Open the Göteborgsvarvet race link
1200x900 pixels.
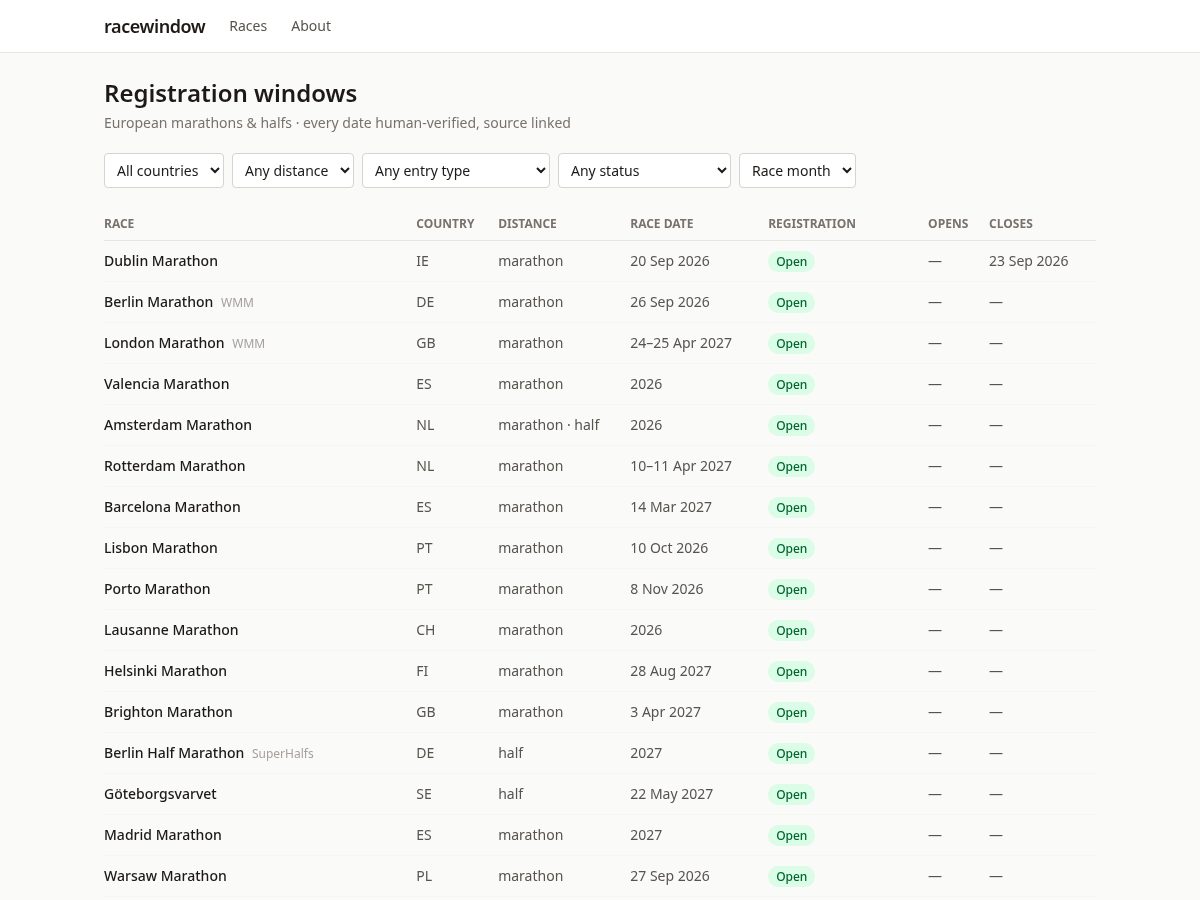click(x=160, y=794)
